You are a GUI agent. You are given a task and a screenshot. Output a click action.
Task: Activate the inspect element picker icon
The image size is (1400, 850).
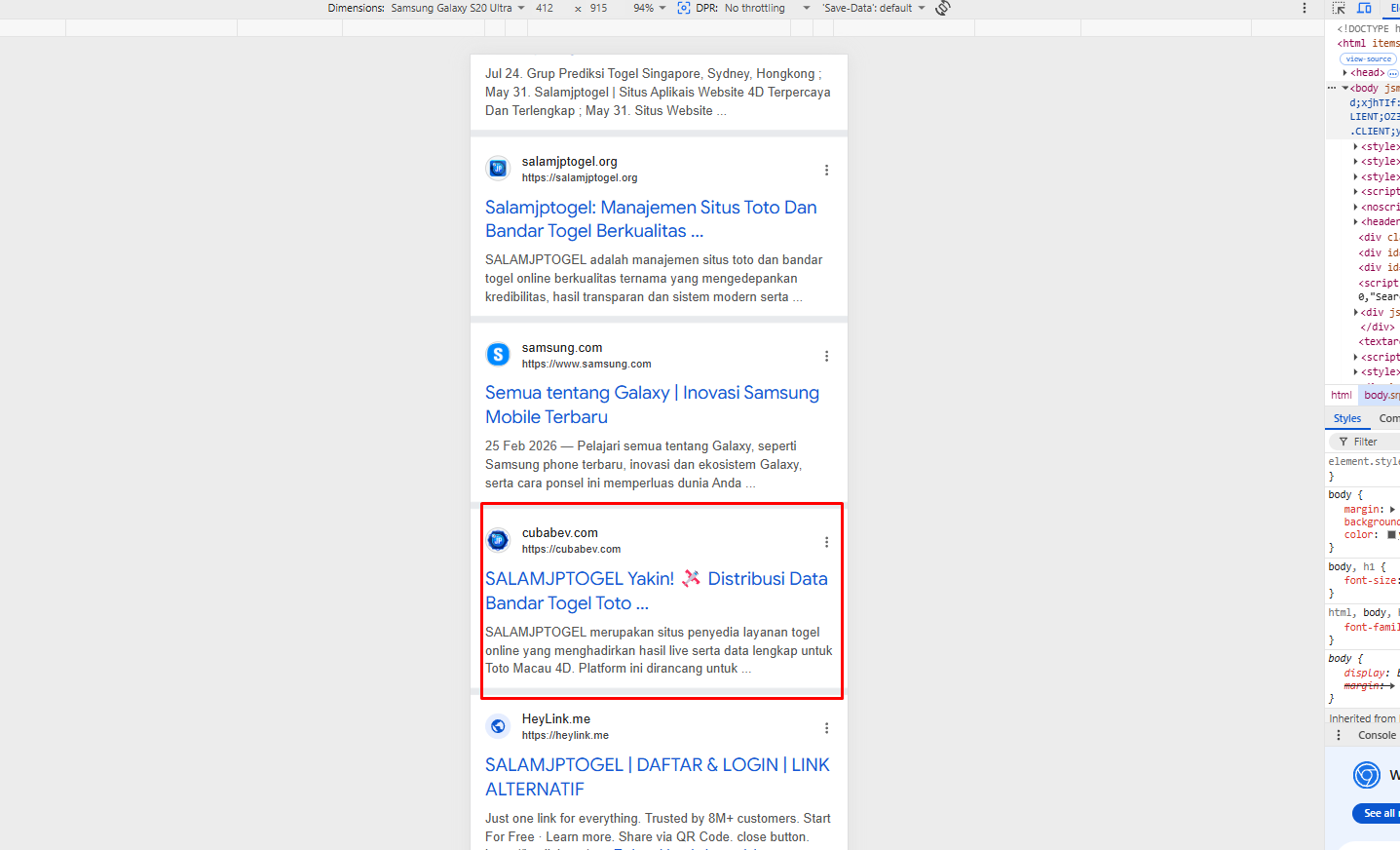(x=1339, y=8)
